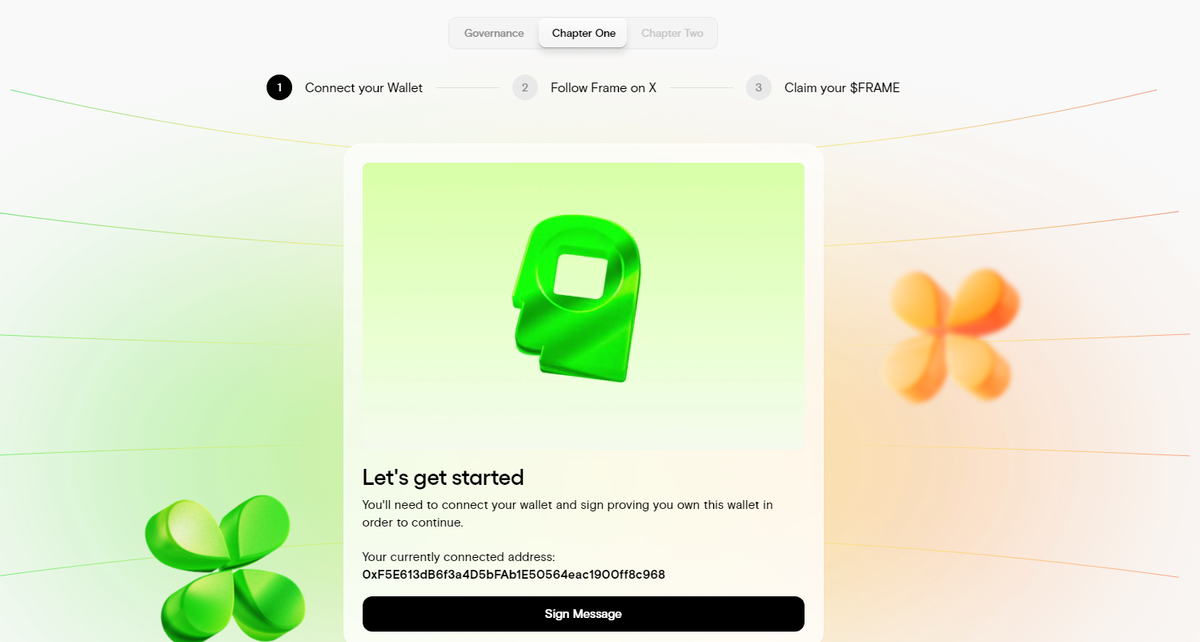Click the progress line between steps 1 and 2

click(x=467, y=88)
